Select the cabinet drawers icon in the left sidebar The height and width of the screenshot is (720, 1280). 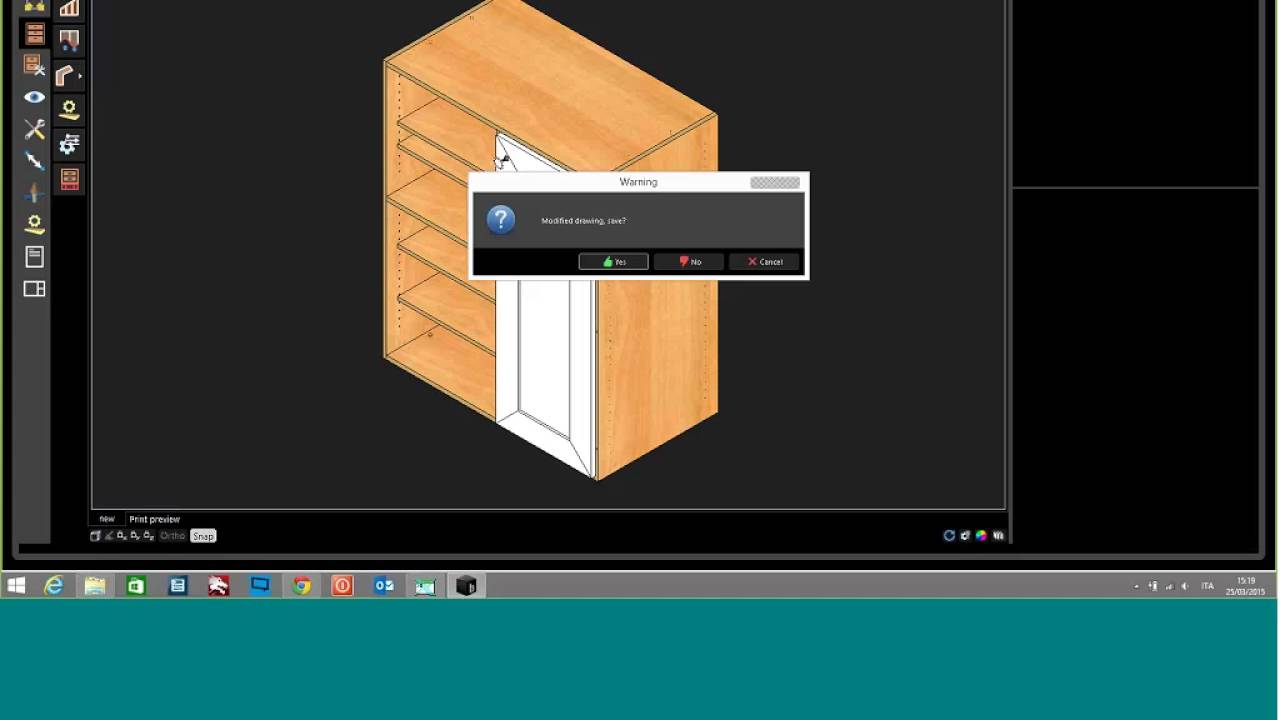click(x=35, y=34)
